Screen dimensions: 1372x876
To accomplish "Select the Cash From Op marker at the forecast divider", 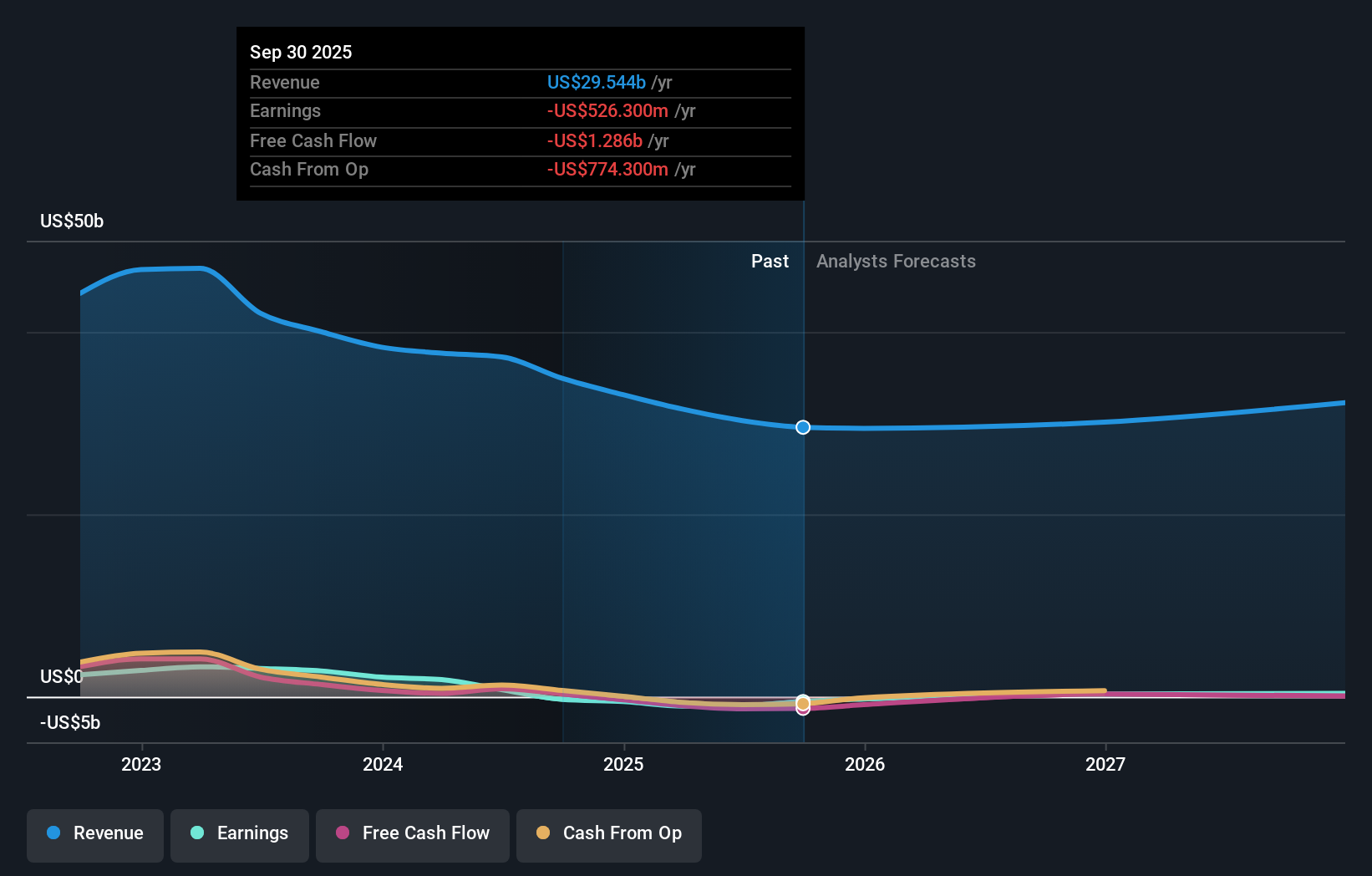I will [802, 704].
